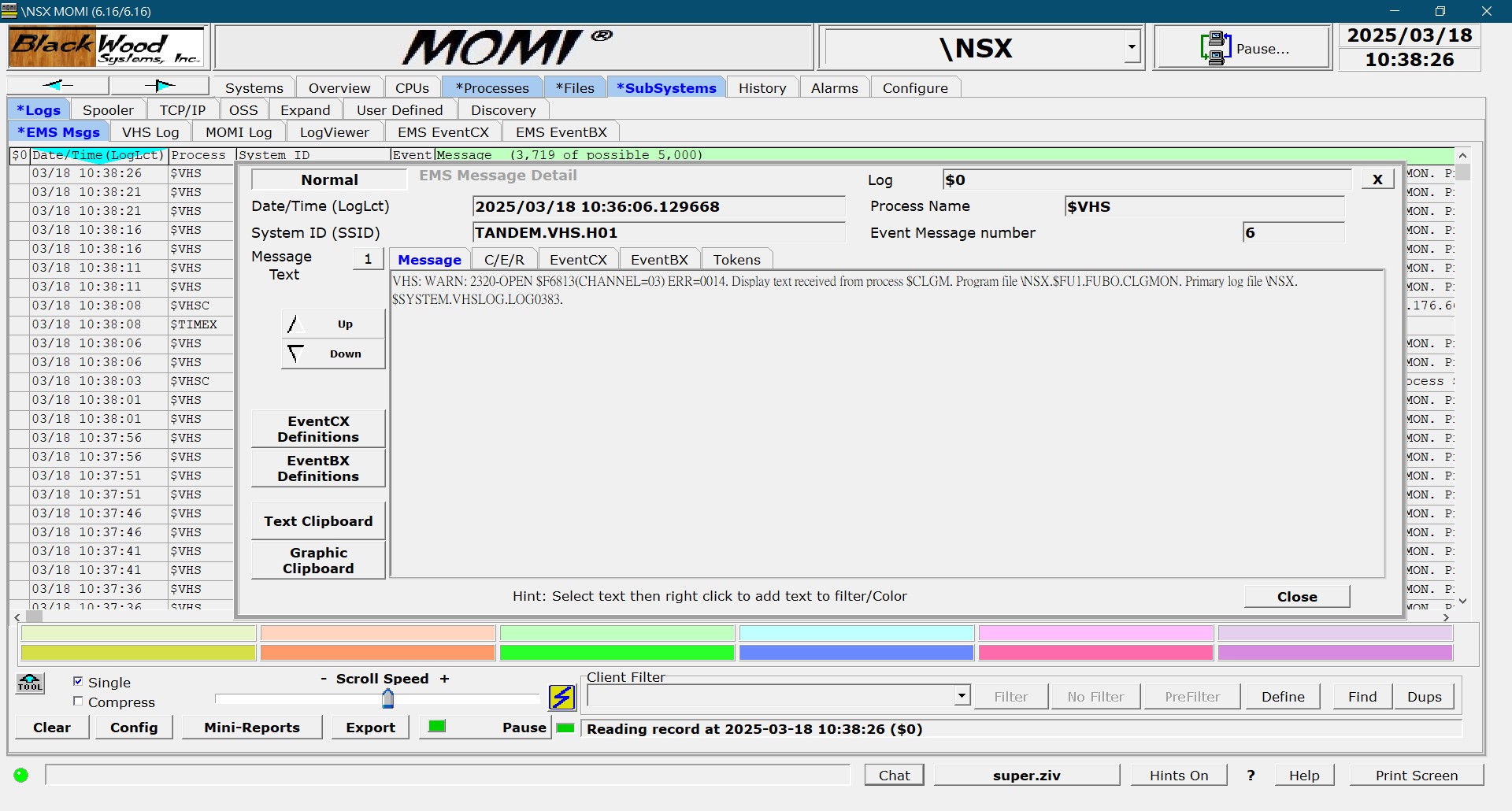Click the Clear button

[x=52, y=727]
